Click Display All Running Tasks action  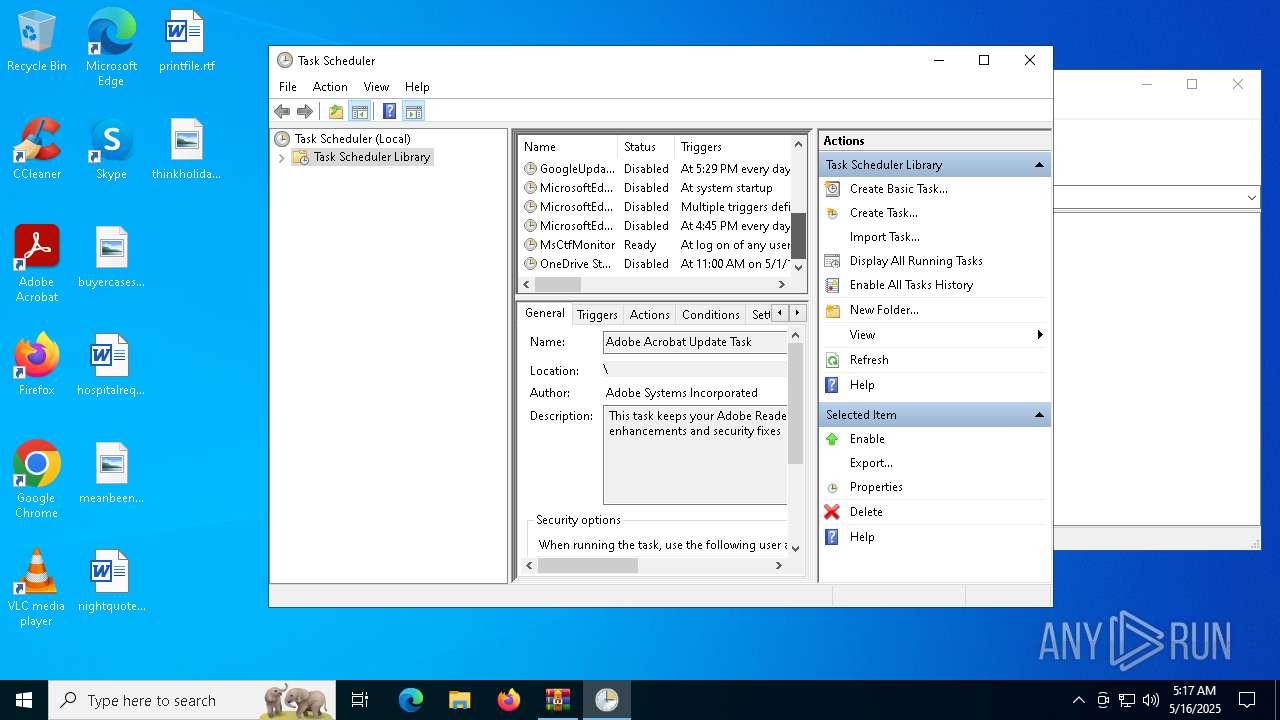pos(916,261)
